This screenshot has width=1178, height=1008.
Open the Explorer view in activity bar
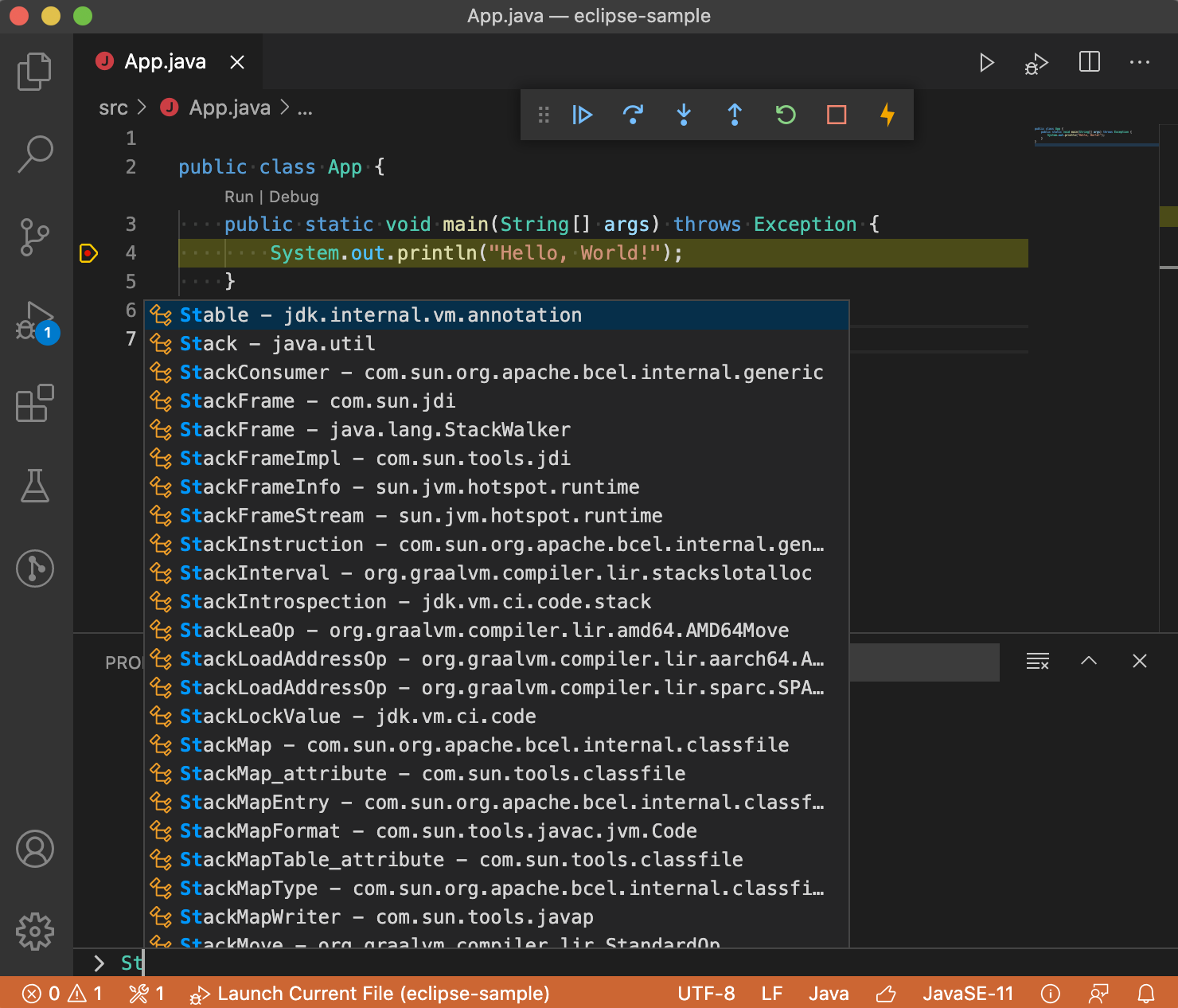pyautogui.click(x=35, y=72)
